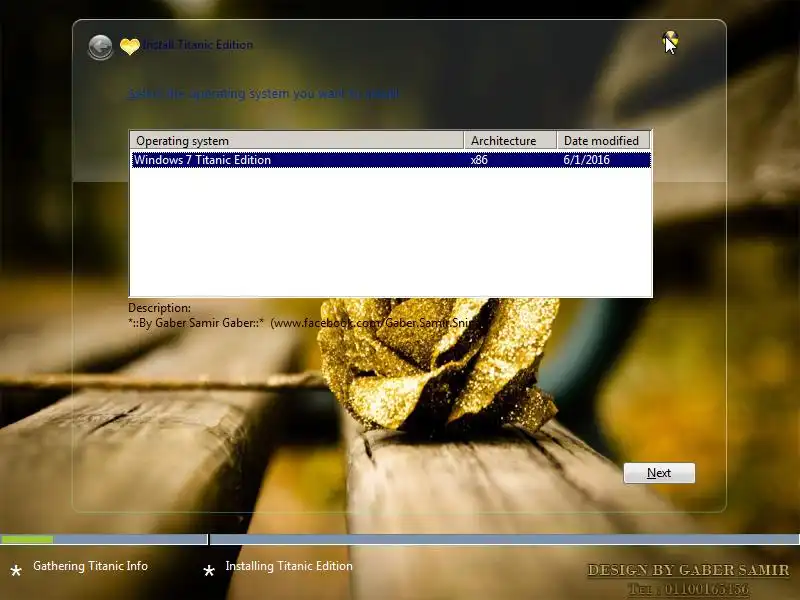The image size is (800, 600).
Task: Select the Windows 7 Titanic Edition row
Action: 391,160
